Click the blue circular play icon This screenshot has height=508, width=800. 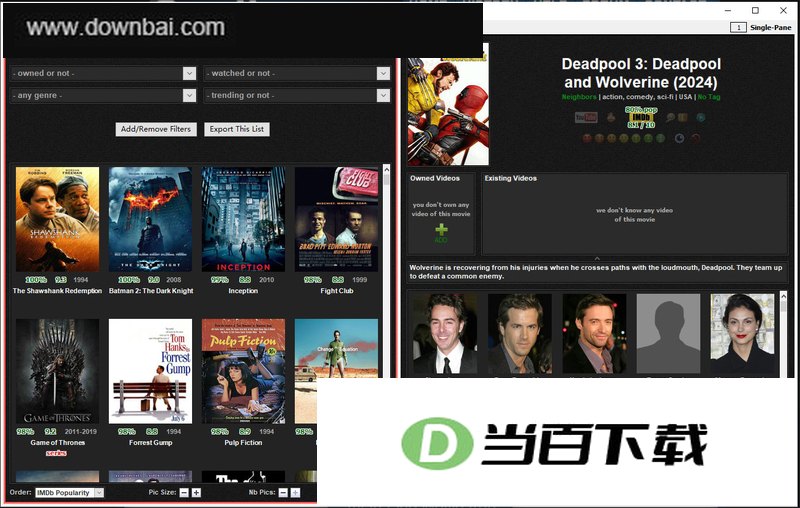[x=701, y=117]
